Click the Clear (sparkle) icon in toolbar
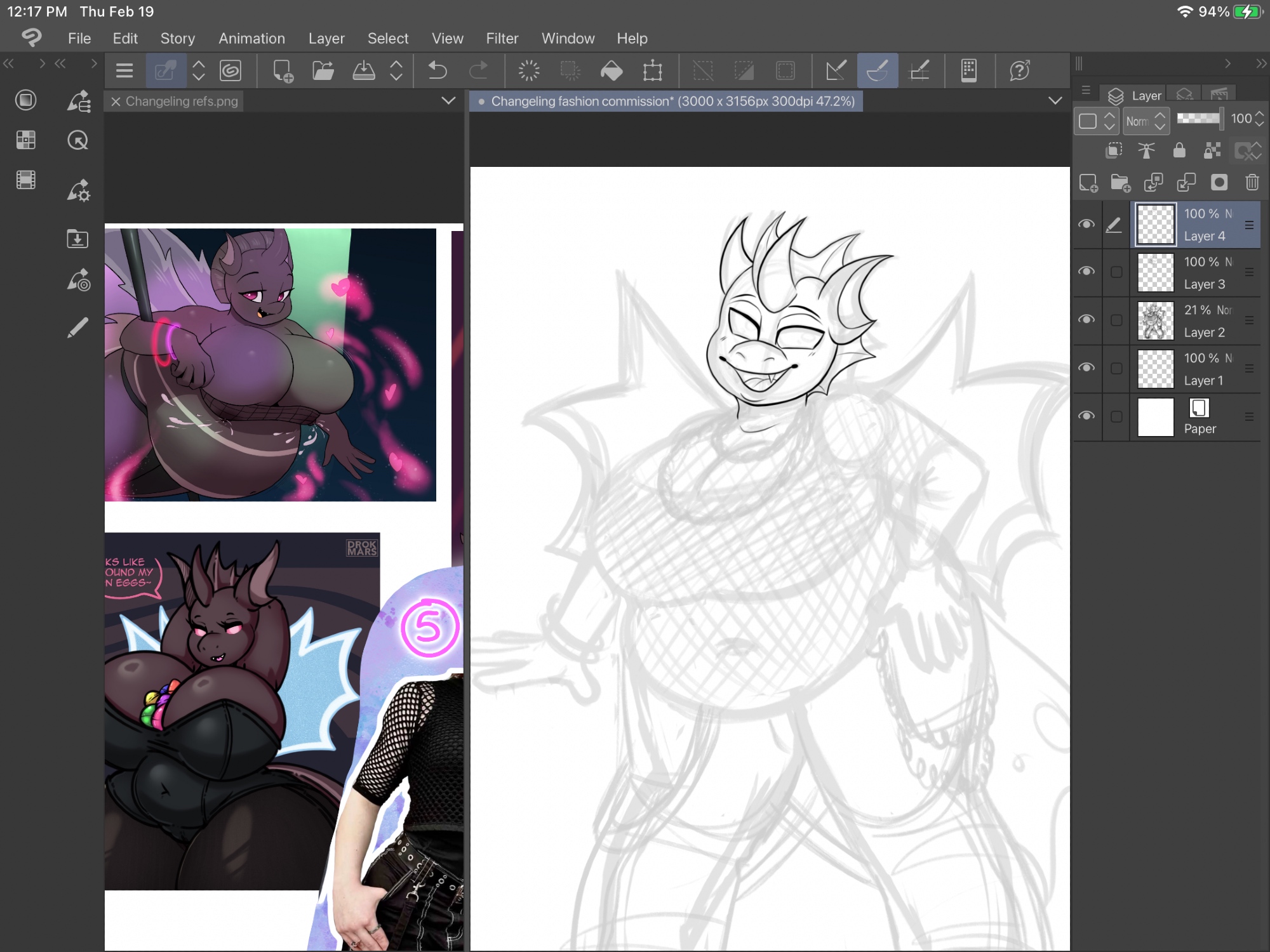Viewport: 1270px width, 952px height. [x=528, y=70]
